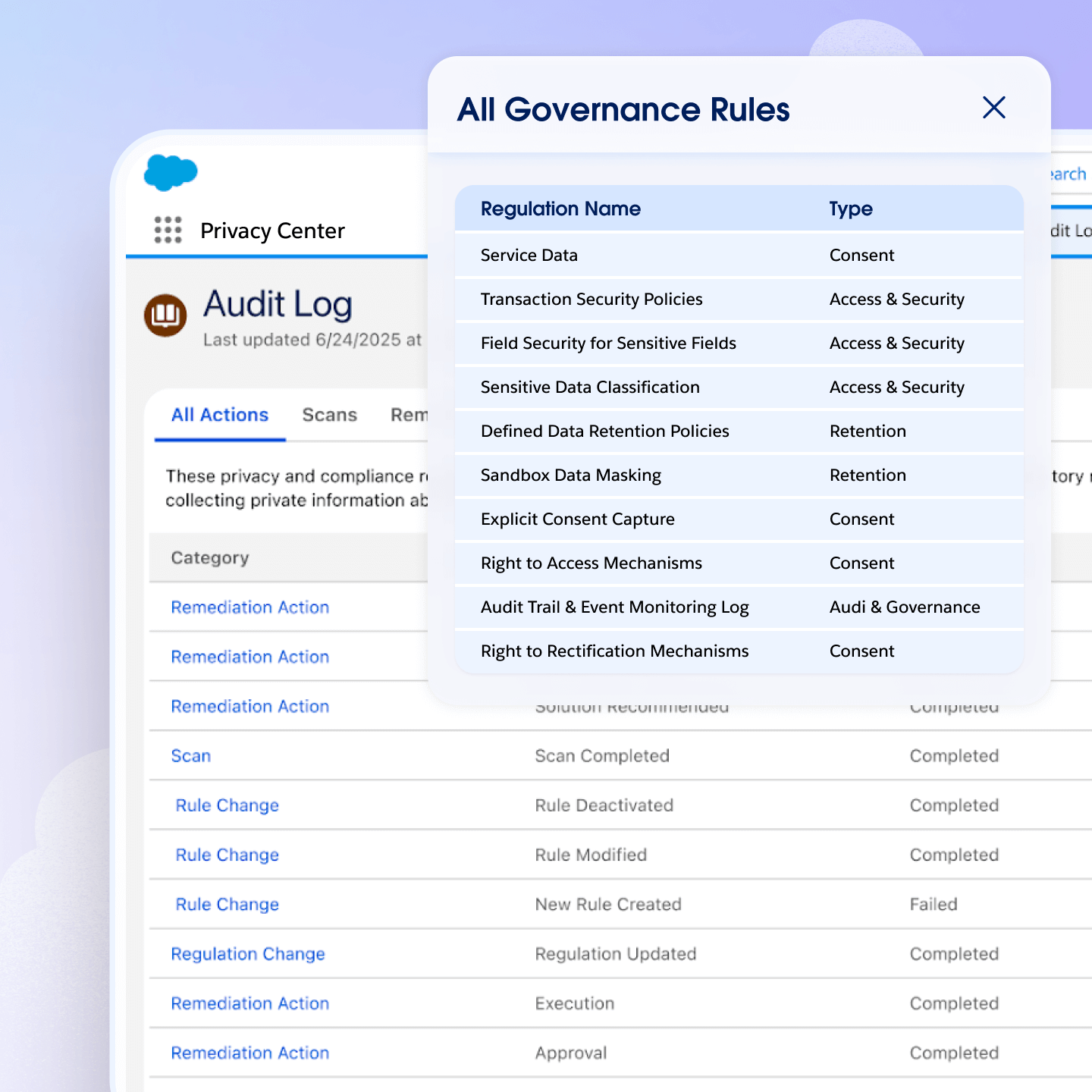Screen dimensions: 1092x1092
Task: Open the Scan category link
Action: (x=191, y=756)
